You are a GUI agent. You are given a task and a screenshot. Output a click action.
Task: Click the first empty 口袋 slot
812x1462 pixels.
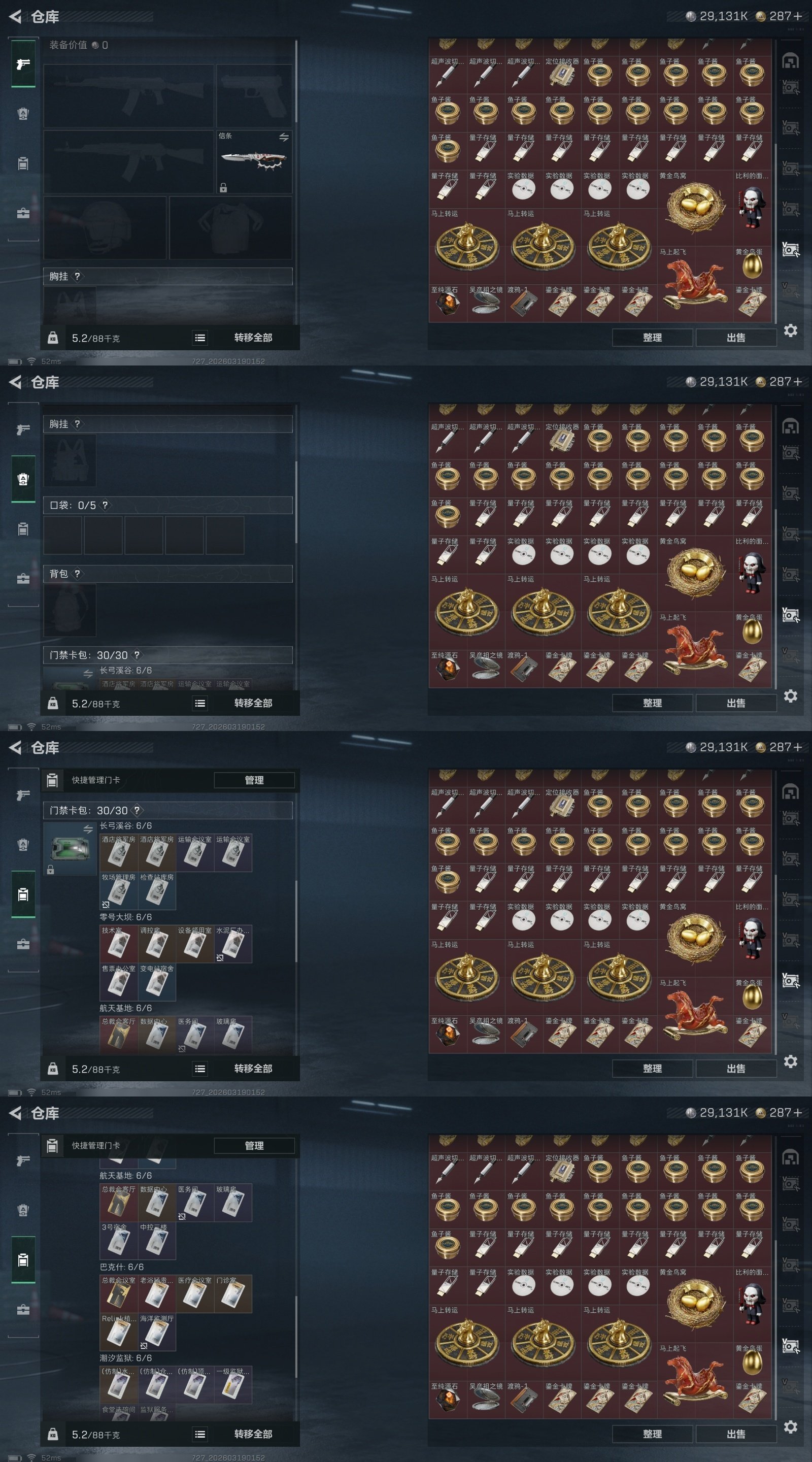62,535
